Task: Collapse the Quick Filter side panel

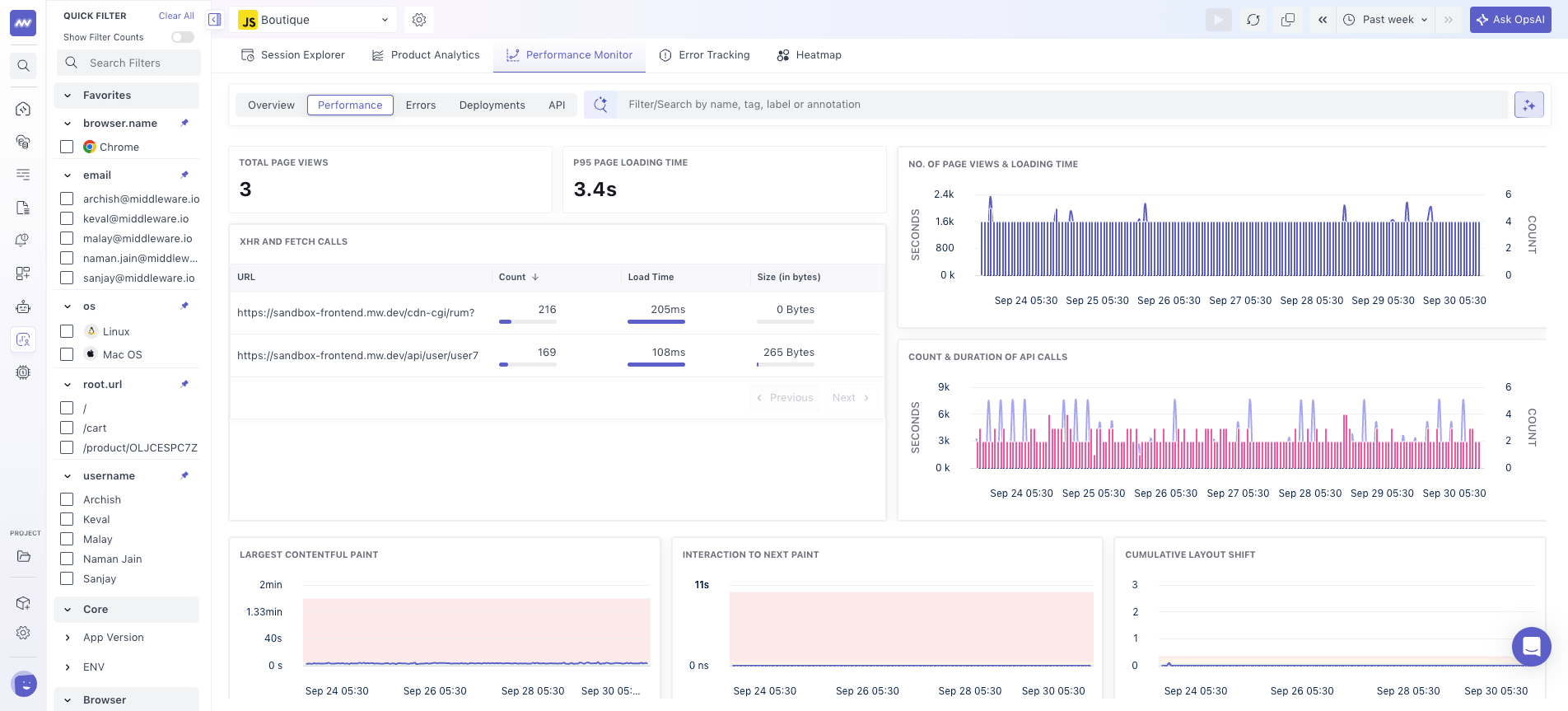Action: 215,20
